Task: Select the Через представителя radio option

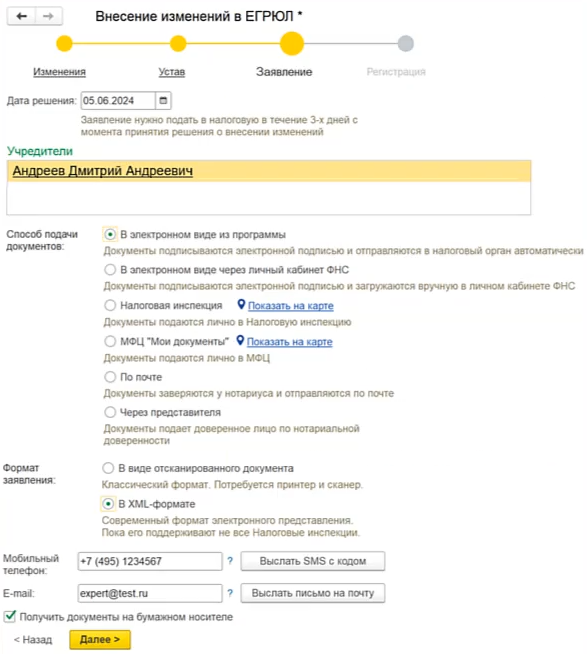Action: click(x=110, y=412)
